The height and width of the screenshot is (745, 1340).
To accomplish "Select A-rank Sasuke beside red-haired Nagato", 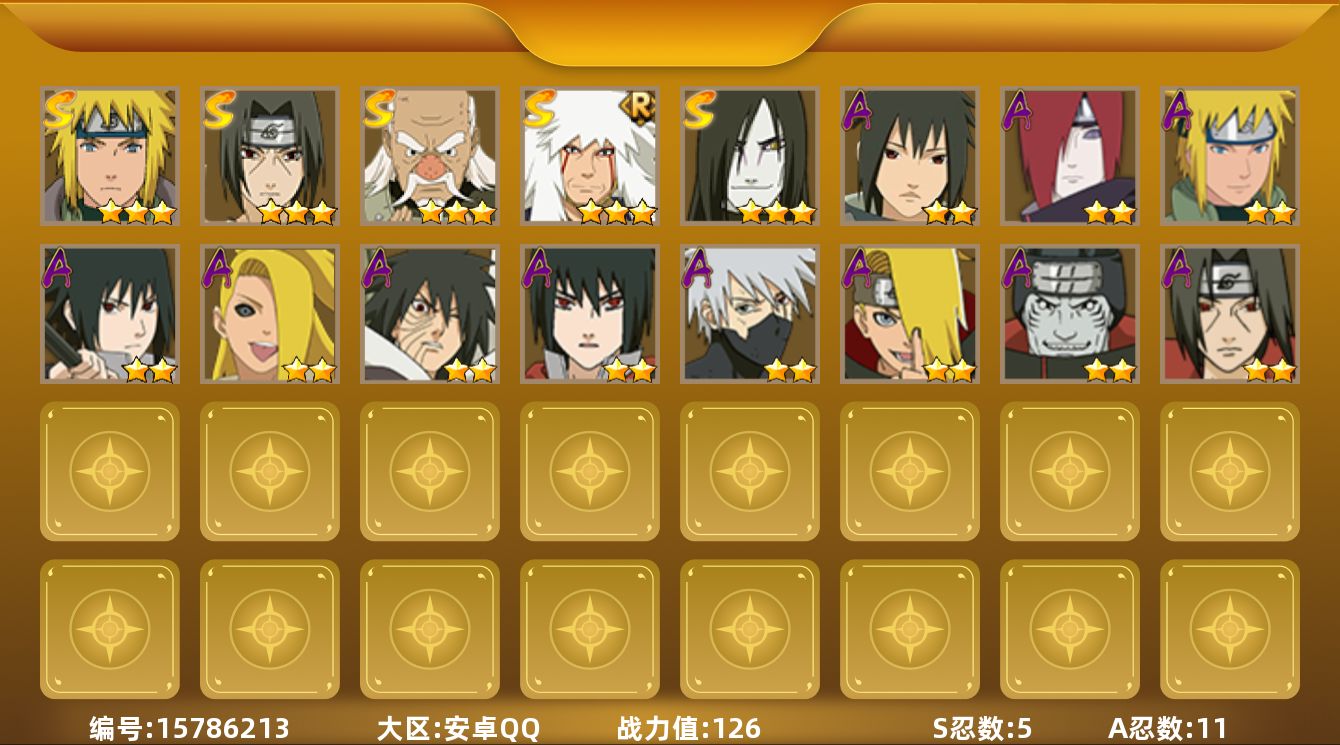I will click(910, 156).
